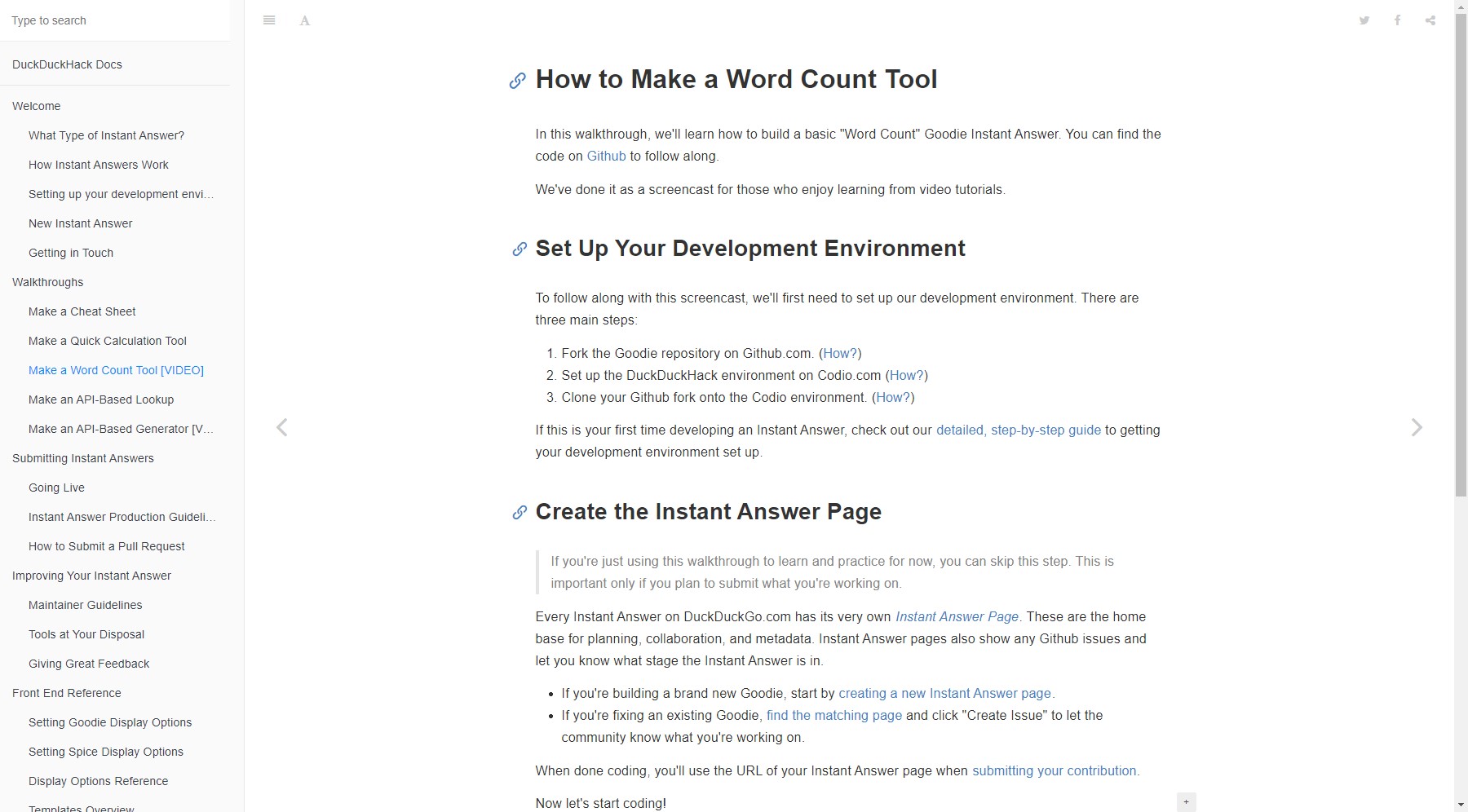Open the share options icon
The height and width of the screenshot is (812, 1468).
1430,20
